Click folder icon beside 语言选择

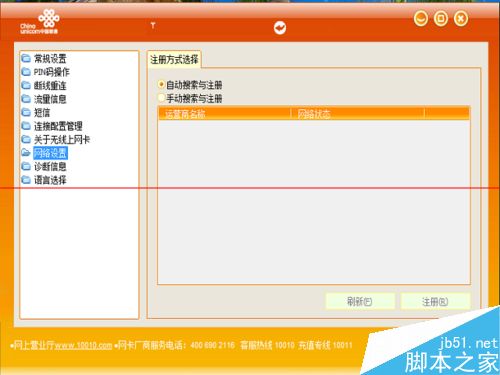(26, 180)
